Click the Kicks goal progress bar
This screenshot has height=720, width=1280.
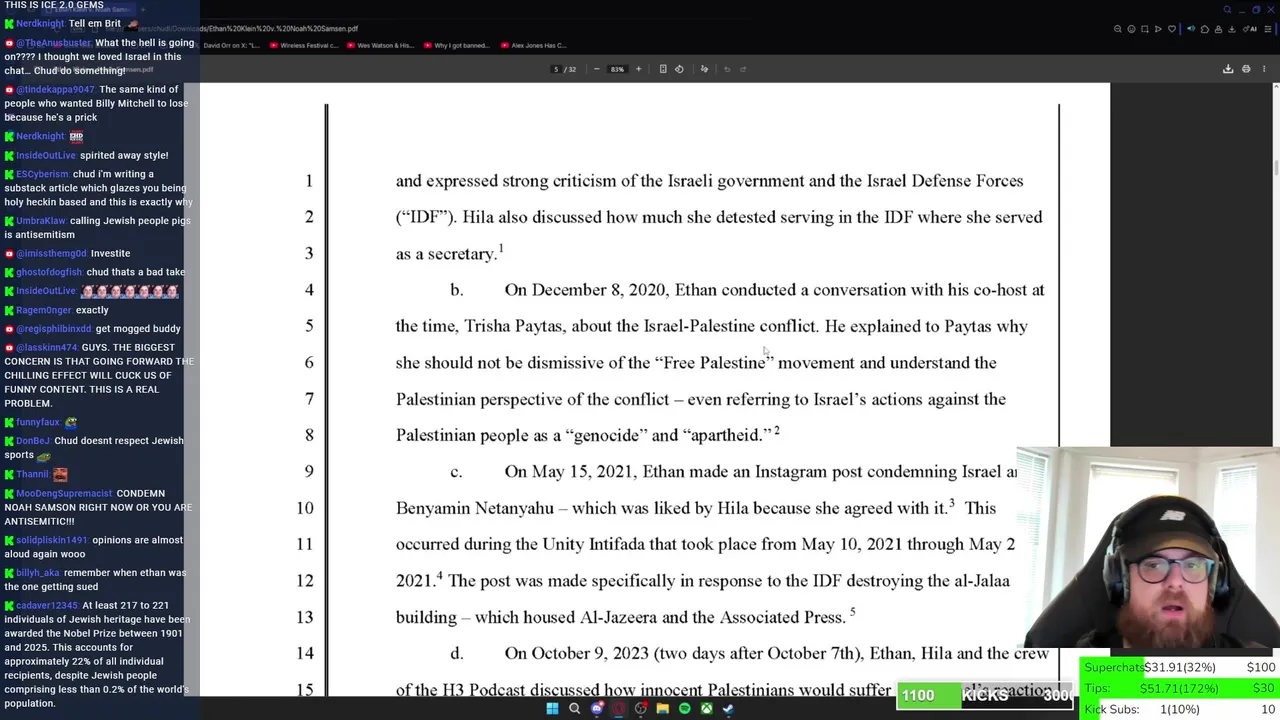click(x=986, y=695)
